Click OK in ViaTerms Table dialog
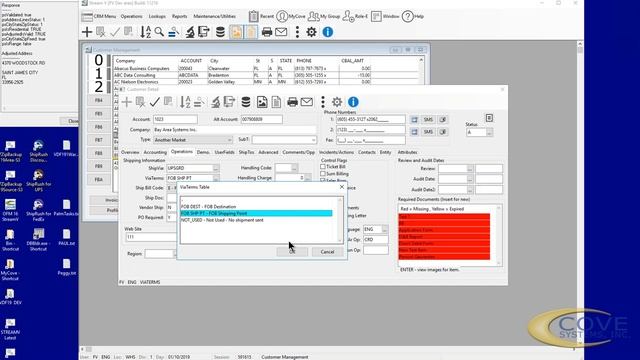The width and height of the screenshot is (640, 360). pos(292,252)
